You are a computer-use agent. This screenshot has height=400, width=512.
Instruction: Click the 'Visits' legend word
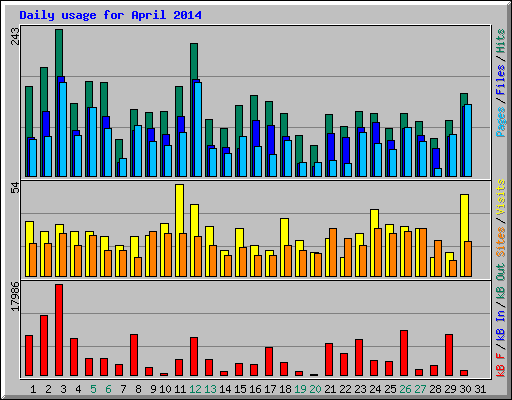[x=500, y=197]
